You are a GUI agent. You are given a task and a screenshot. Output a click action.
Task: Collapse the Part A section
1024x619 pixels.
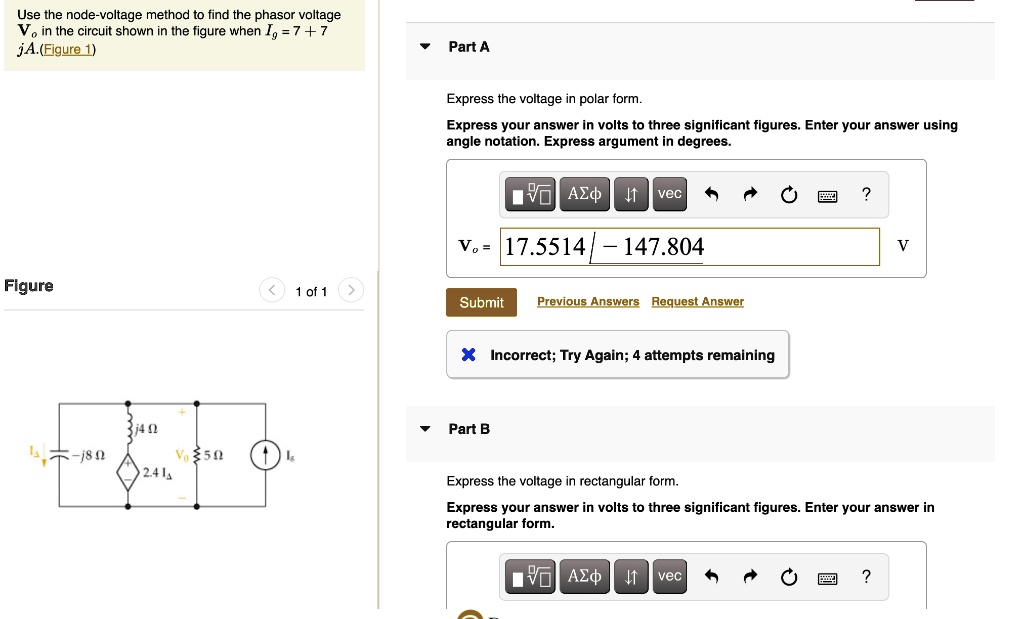(x=424, y=46)
